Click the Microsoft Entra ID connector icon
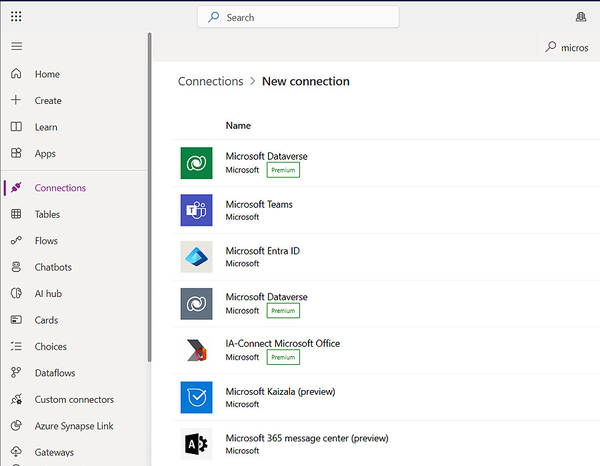This screenshot has height=466, width=600. click(196, 257)
